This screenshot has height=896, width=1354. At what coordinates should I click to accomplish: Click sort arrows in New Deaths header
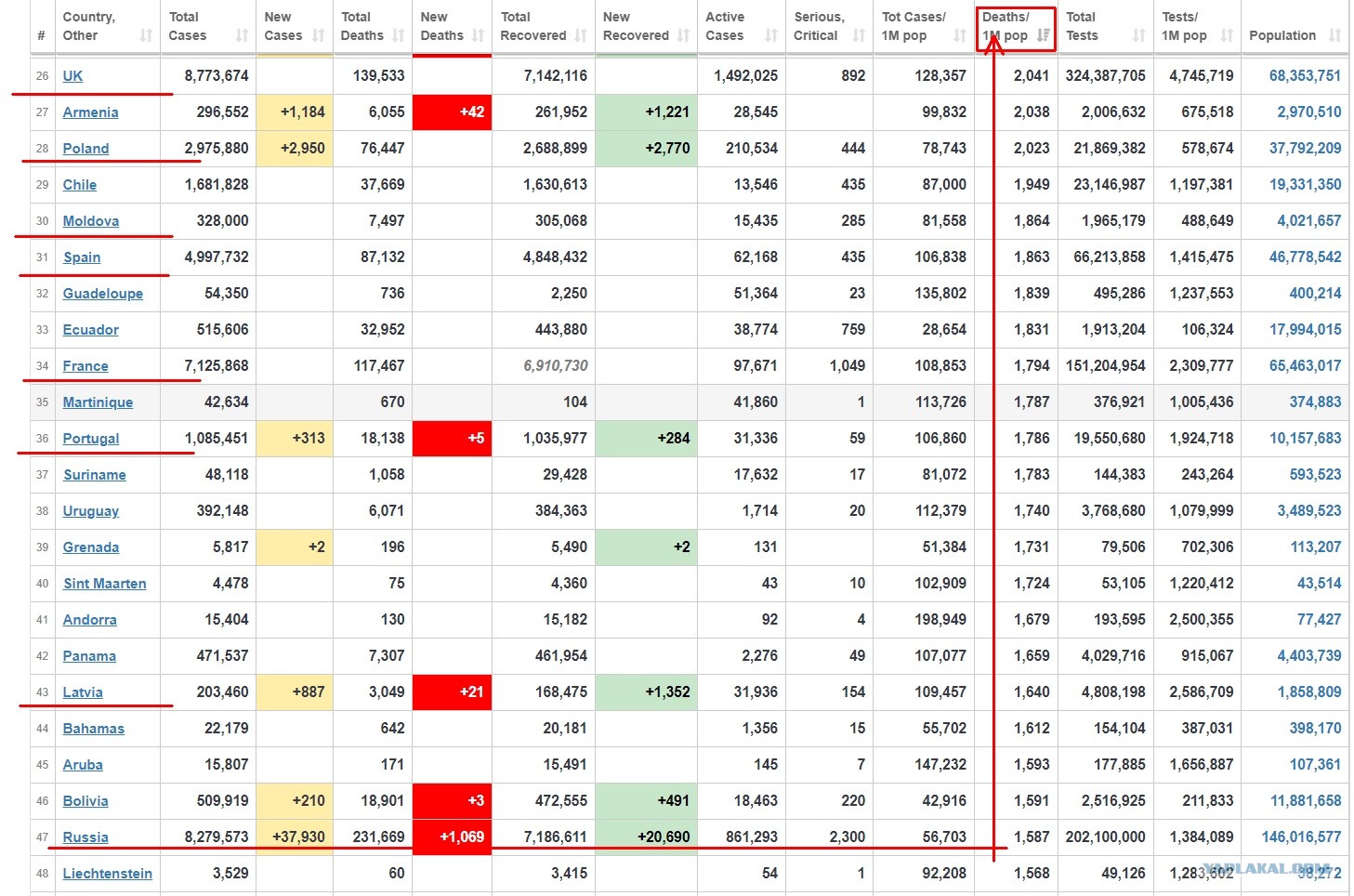coord(479,35)
